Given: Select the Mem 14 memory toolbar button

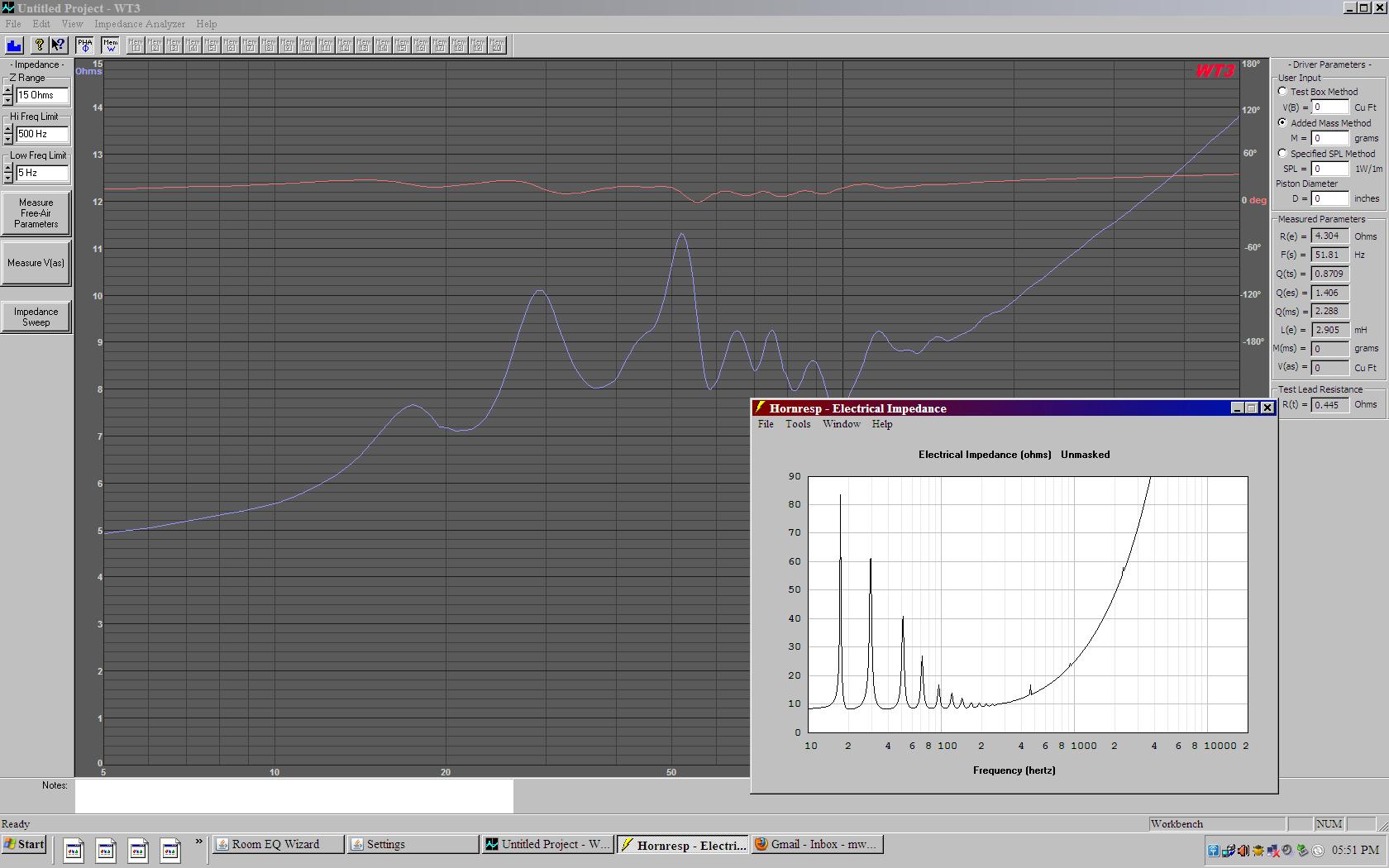Looking at the screenshot, I should pyautogui.click(x=384, y=45).
